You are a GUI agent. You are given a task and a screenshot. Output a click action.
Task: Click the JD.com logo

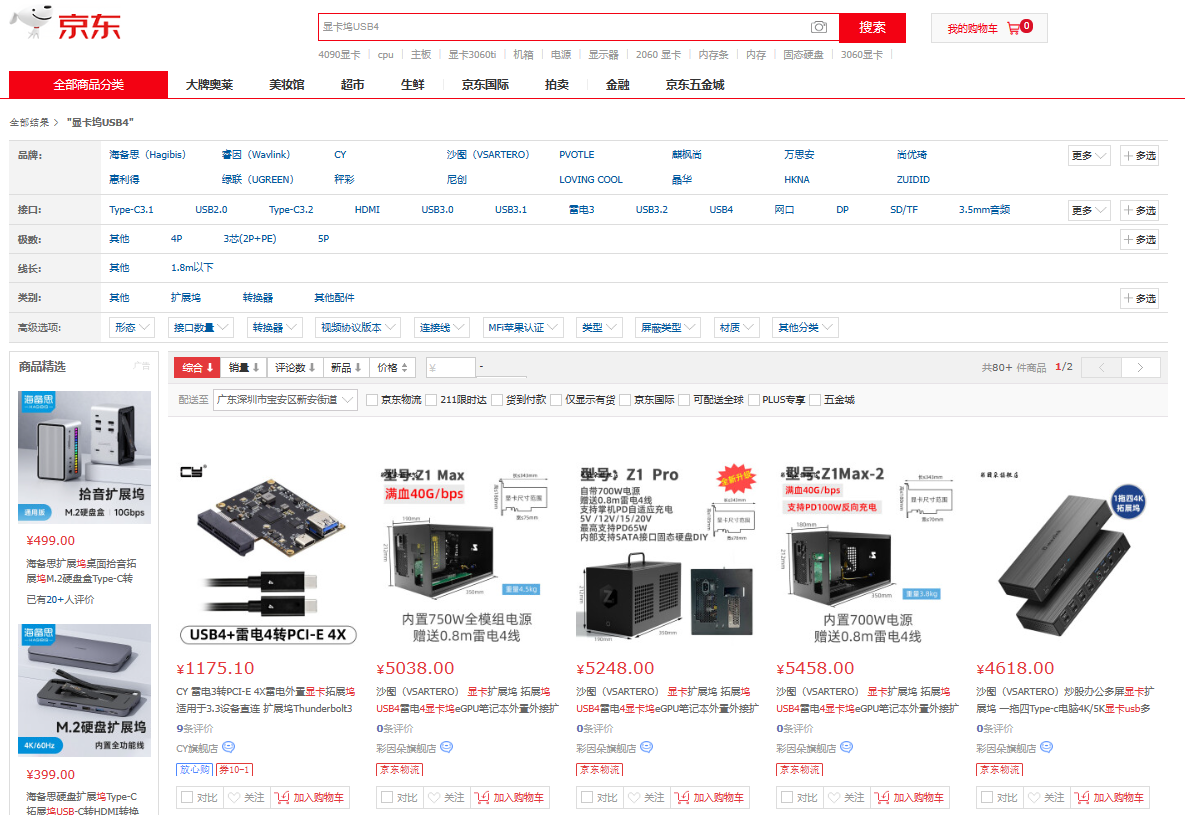click(66, 23)
